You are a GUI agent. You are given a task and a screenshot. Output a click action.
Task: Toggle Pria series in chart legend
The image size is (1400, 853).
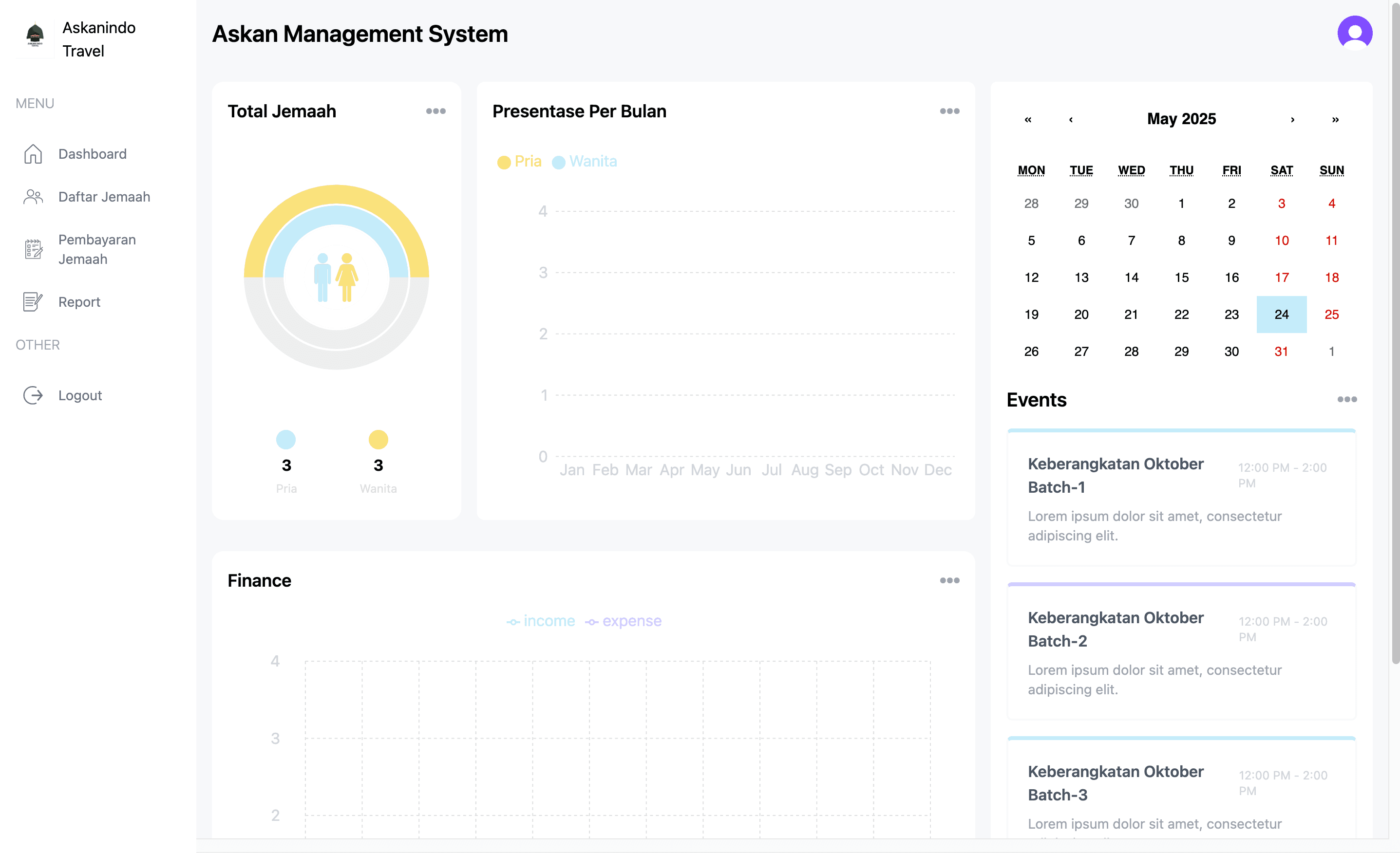pyautogui.click(x=519, y=162)
